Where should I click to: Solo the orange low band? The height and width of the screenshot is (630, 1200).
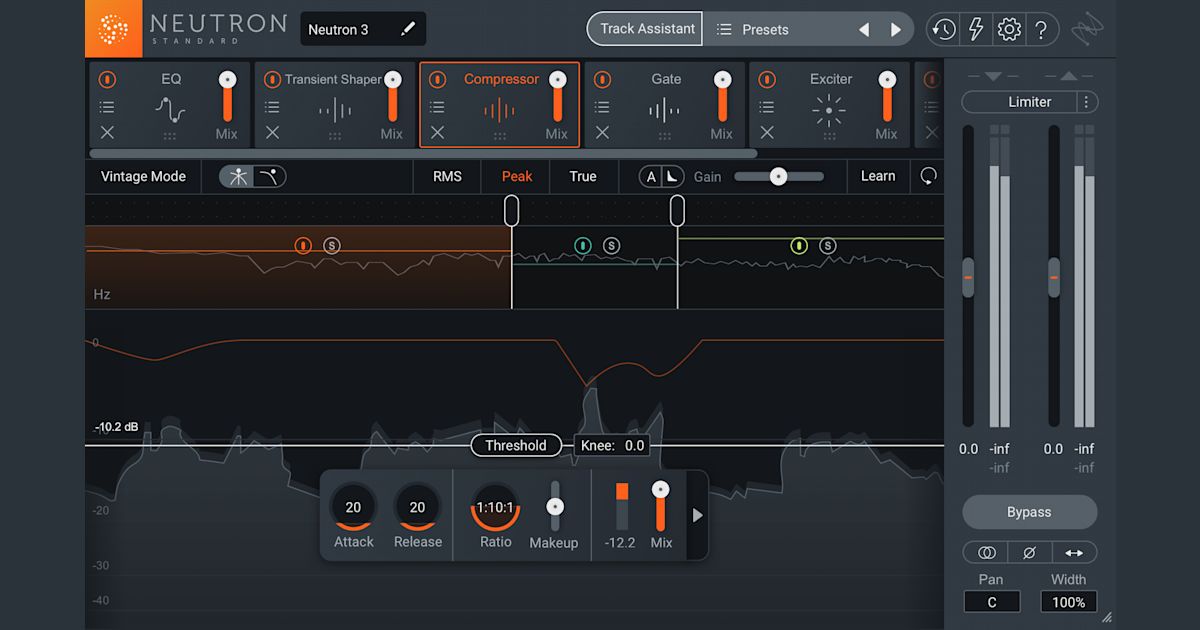point(330,244)
